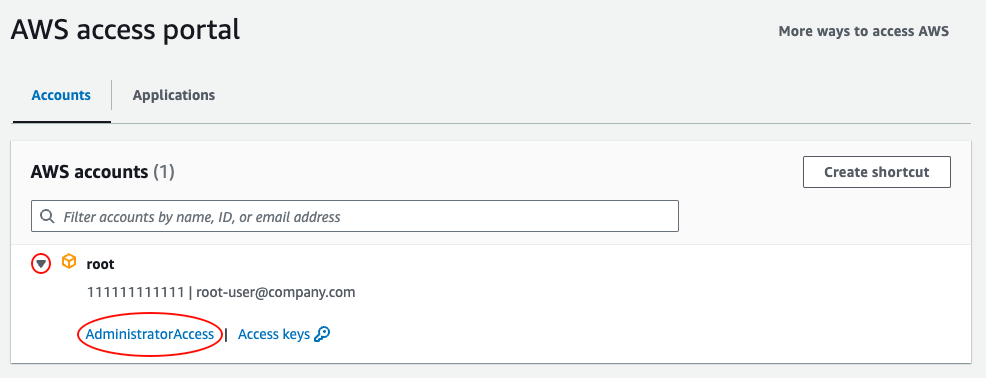986x378 pixels.
Task: Click the AWS accounts section heading
Action: [89, 172]
